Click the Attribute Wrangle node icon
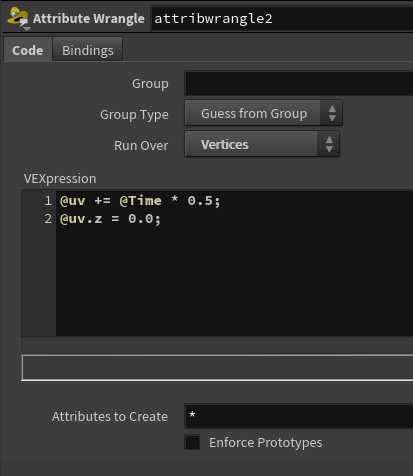 click(18, 16)
